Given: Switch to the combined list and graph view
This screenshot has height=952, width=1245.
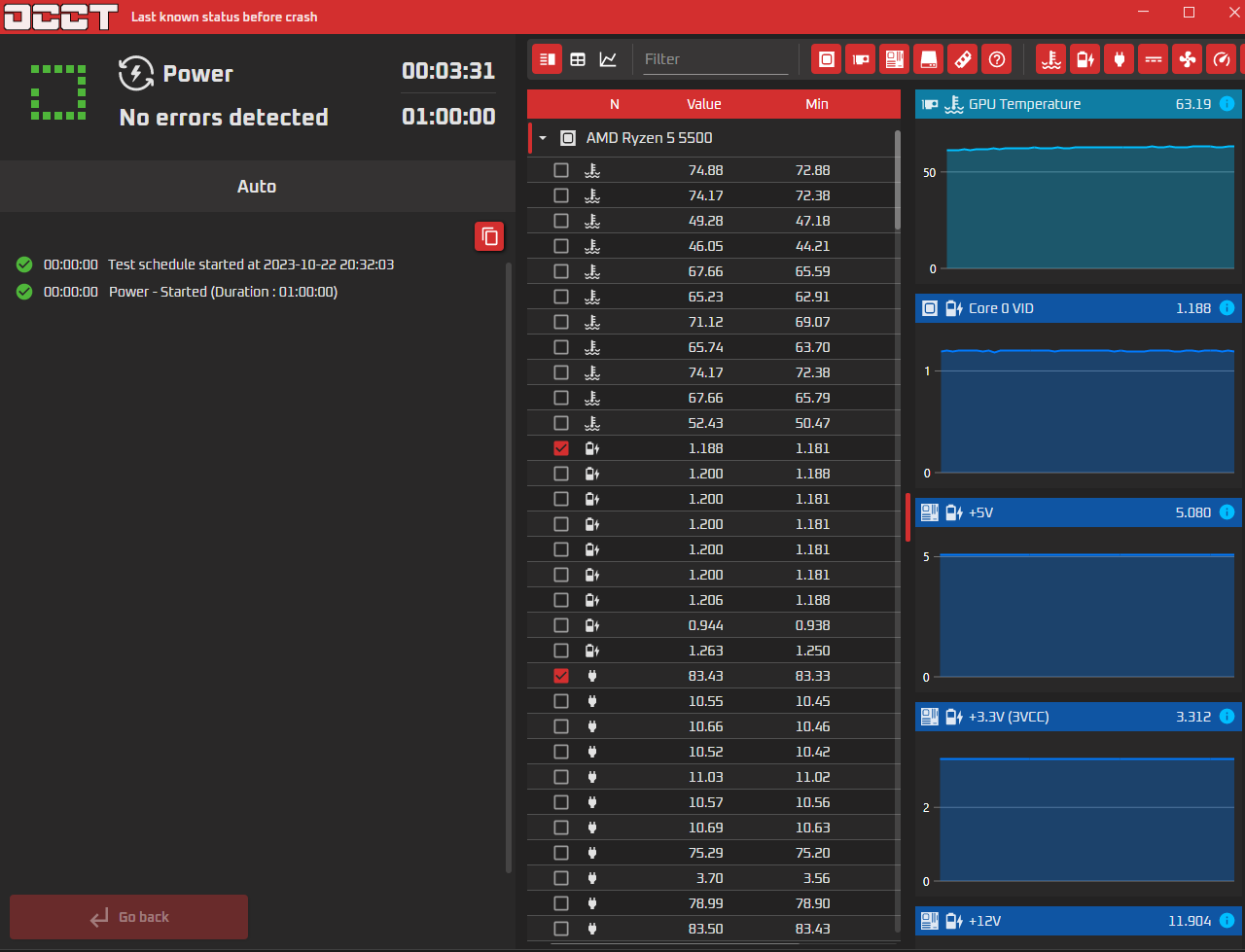Looking at the screenshot, I should point(547,59).
